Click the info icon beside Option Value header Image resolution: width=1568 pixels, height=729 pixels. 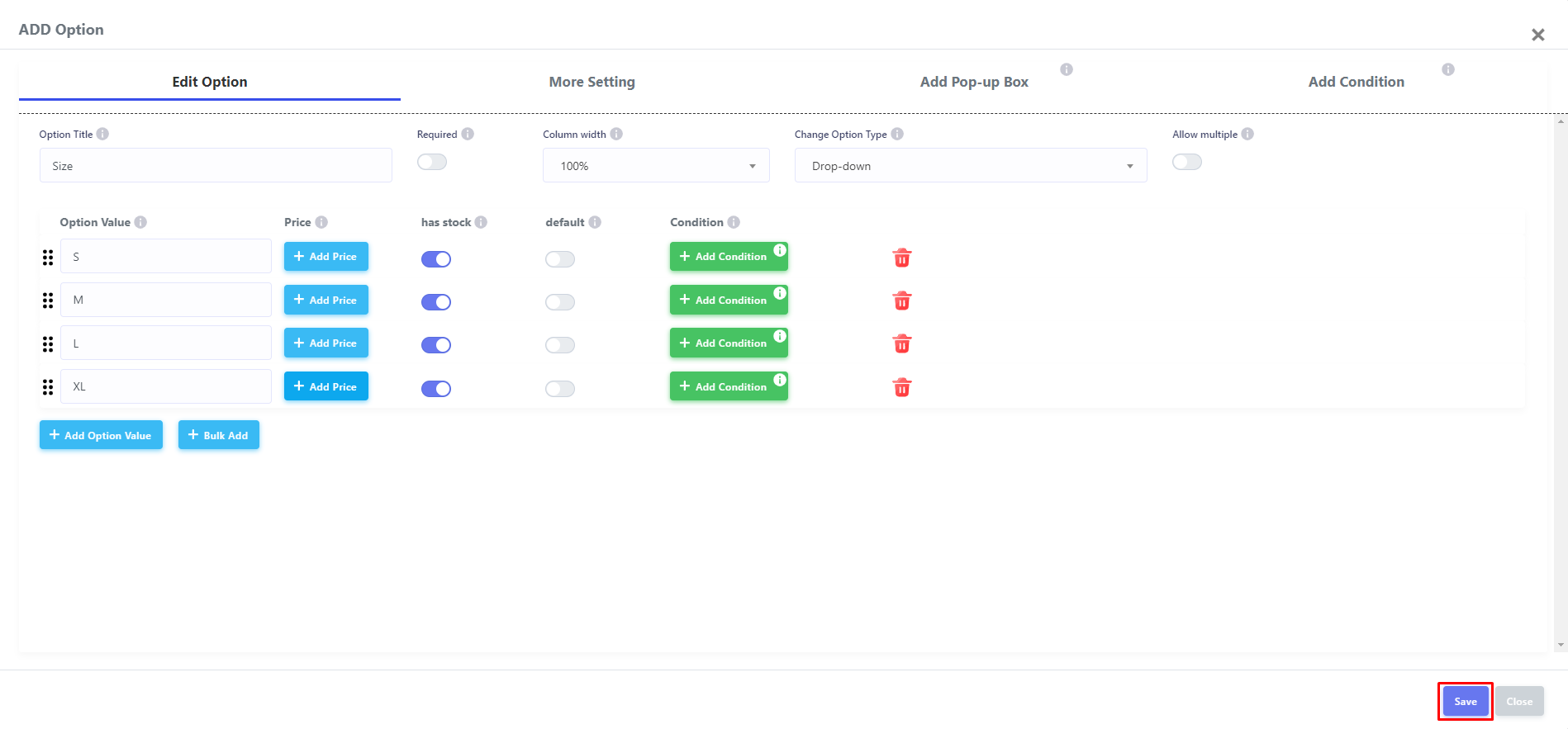(140, 222)
